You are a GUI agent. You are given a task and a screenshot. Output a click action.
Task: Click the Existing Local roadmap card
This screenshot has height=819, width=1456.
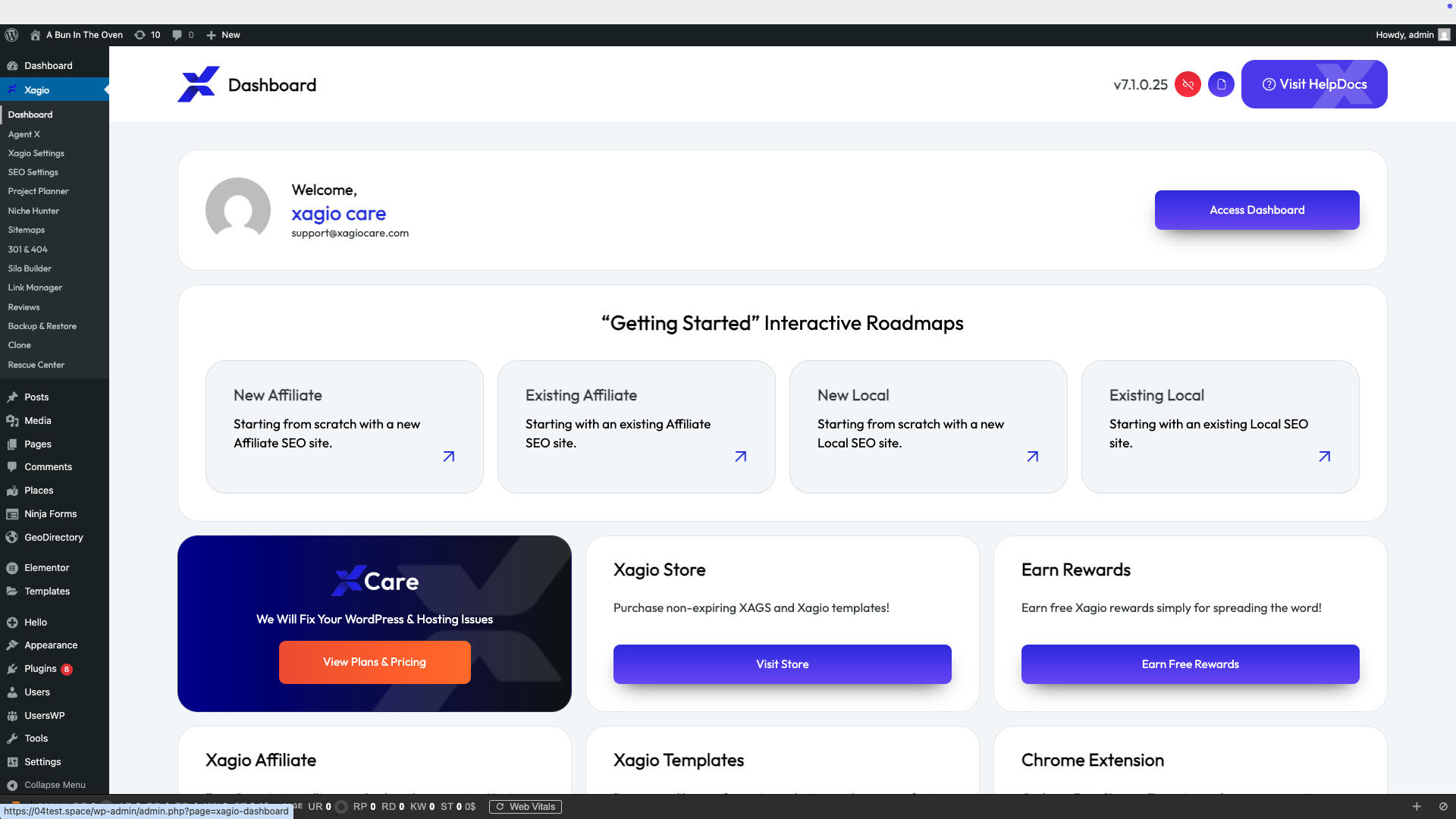pyautogui.click(x=1220, y=427)
